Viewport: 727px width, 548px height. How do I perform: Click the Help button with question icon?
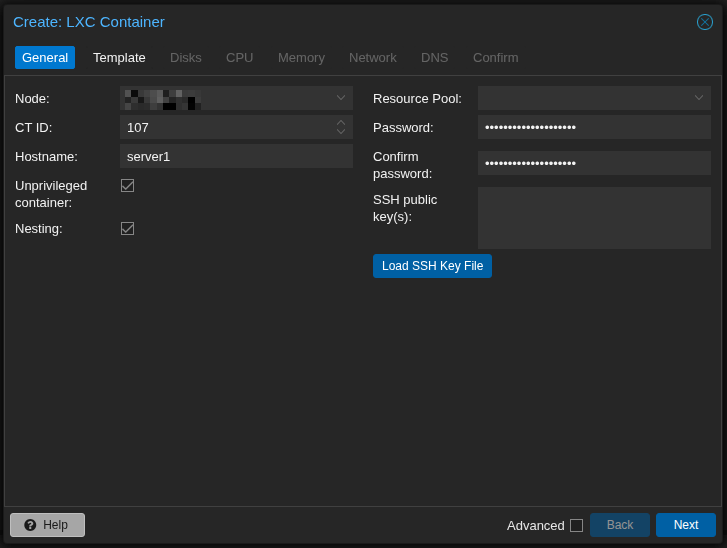click(x=47, y=525)
